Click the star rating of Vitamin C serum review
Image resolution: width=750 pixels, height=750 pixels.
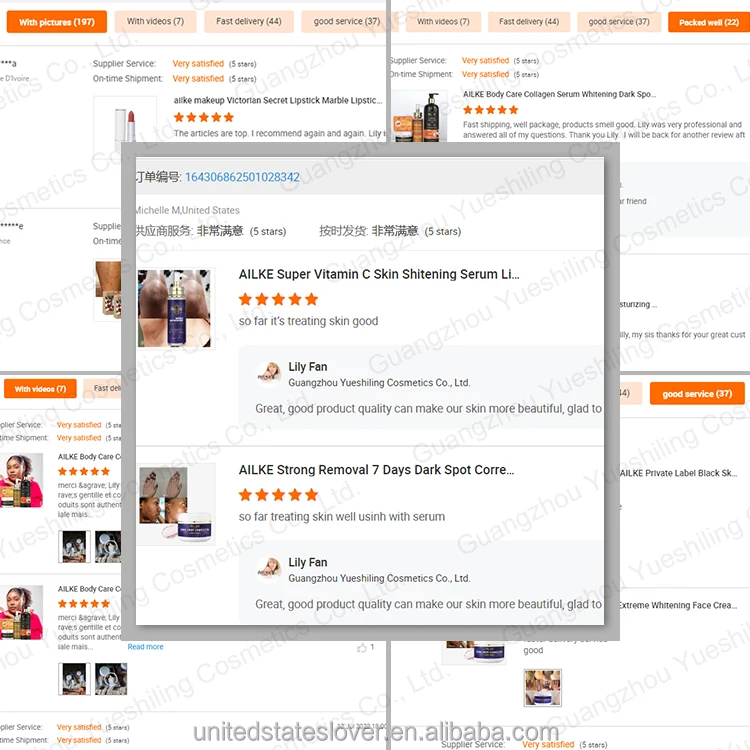pos(278,299)
